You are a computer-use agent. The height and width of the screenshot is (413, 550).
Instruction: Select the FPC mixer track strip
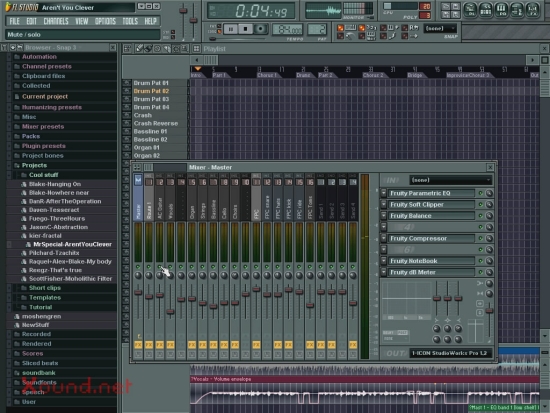pyautogui.click(x=256, y=199)
